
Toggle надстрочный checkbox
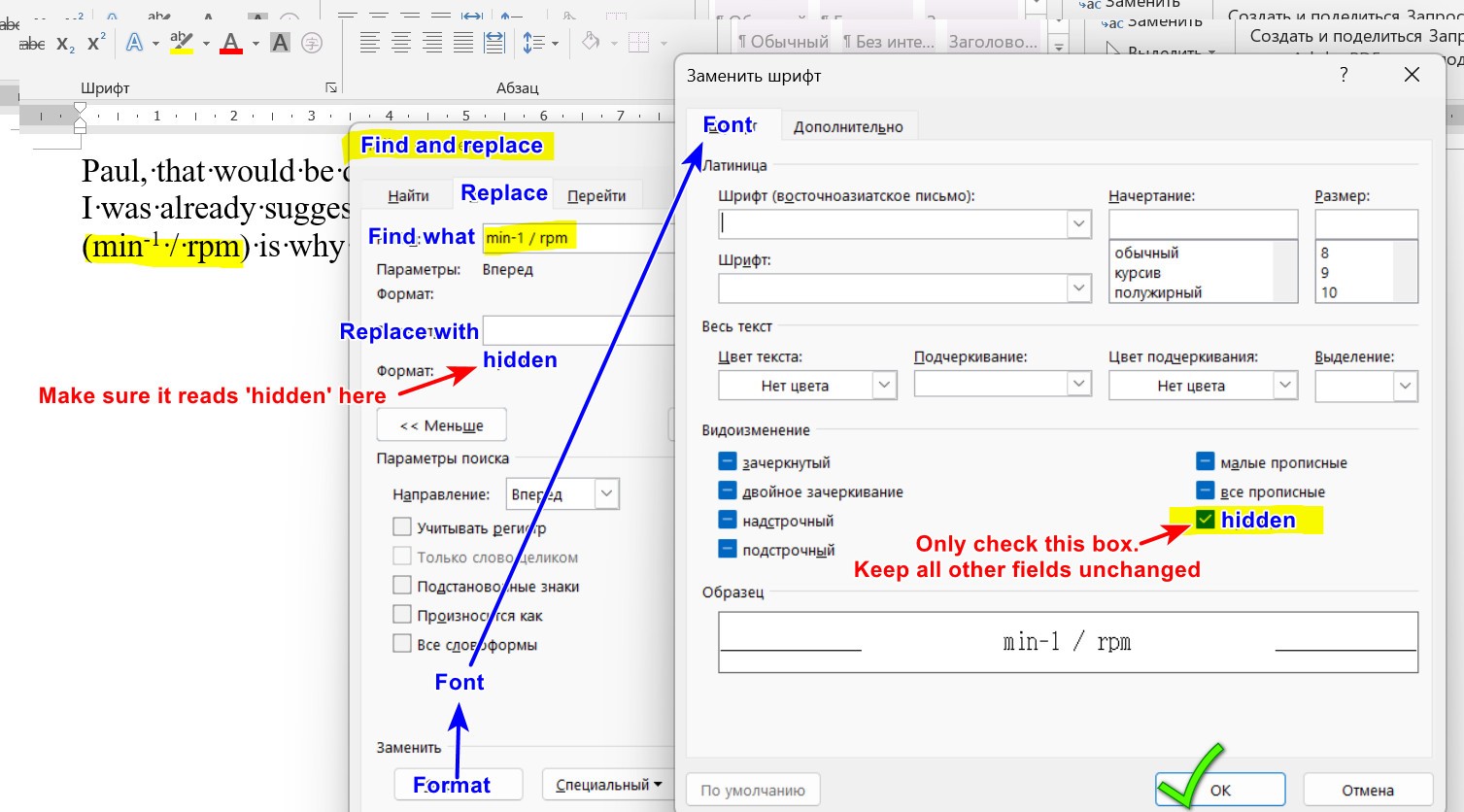(x=728, y=520)
